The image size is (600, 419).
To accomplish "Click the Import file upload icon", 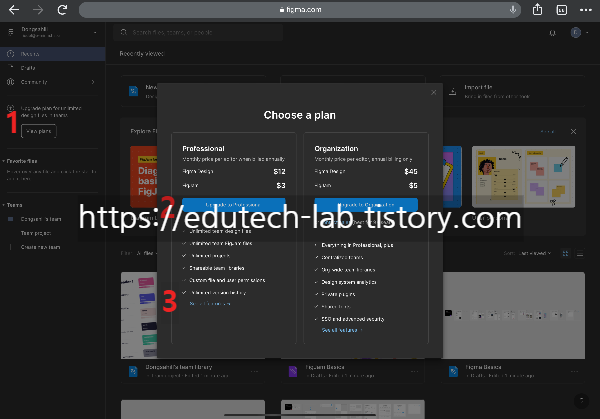I will [452, 91].
